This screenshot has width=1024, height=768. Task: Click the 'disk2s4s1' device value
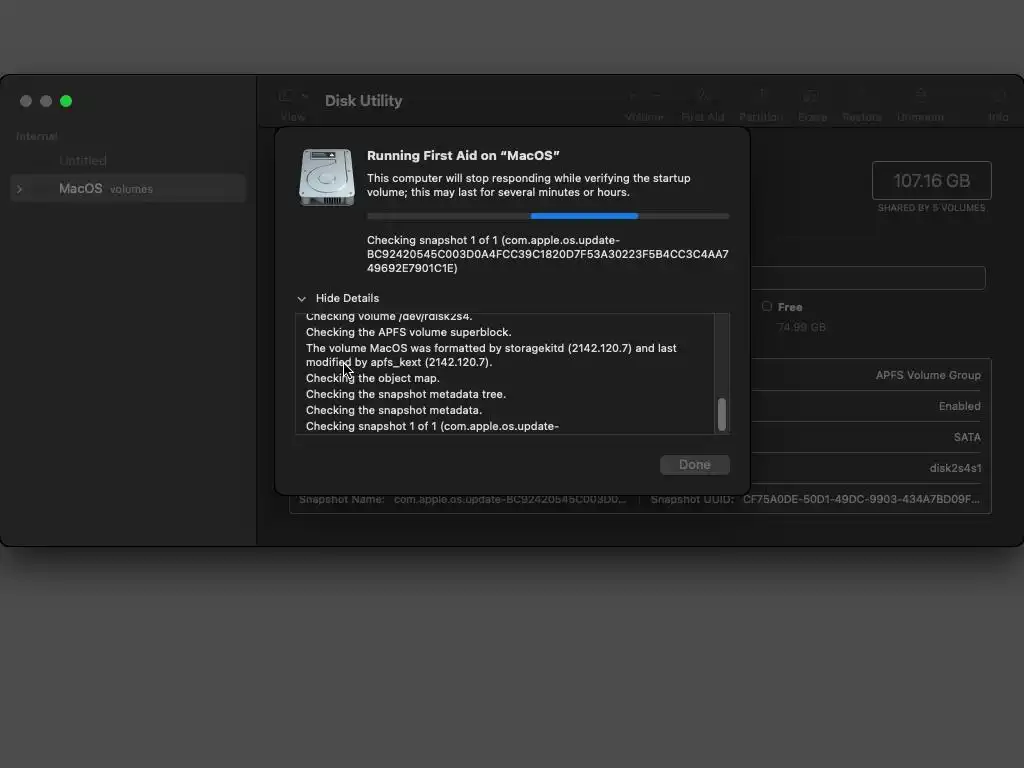tap(955, 468)
